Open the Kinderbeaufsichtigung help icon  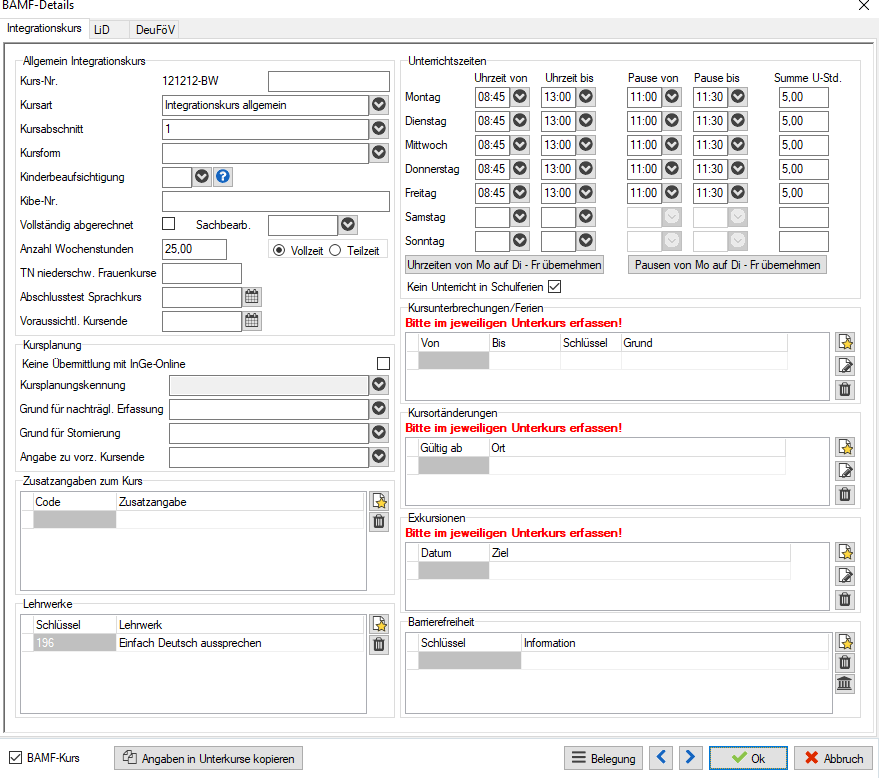[x=223, y=177]
